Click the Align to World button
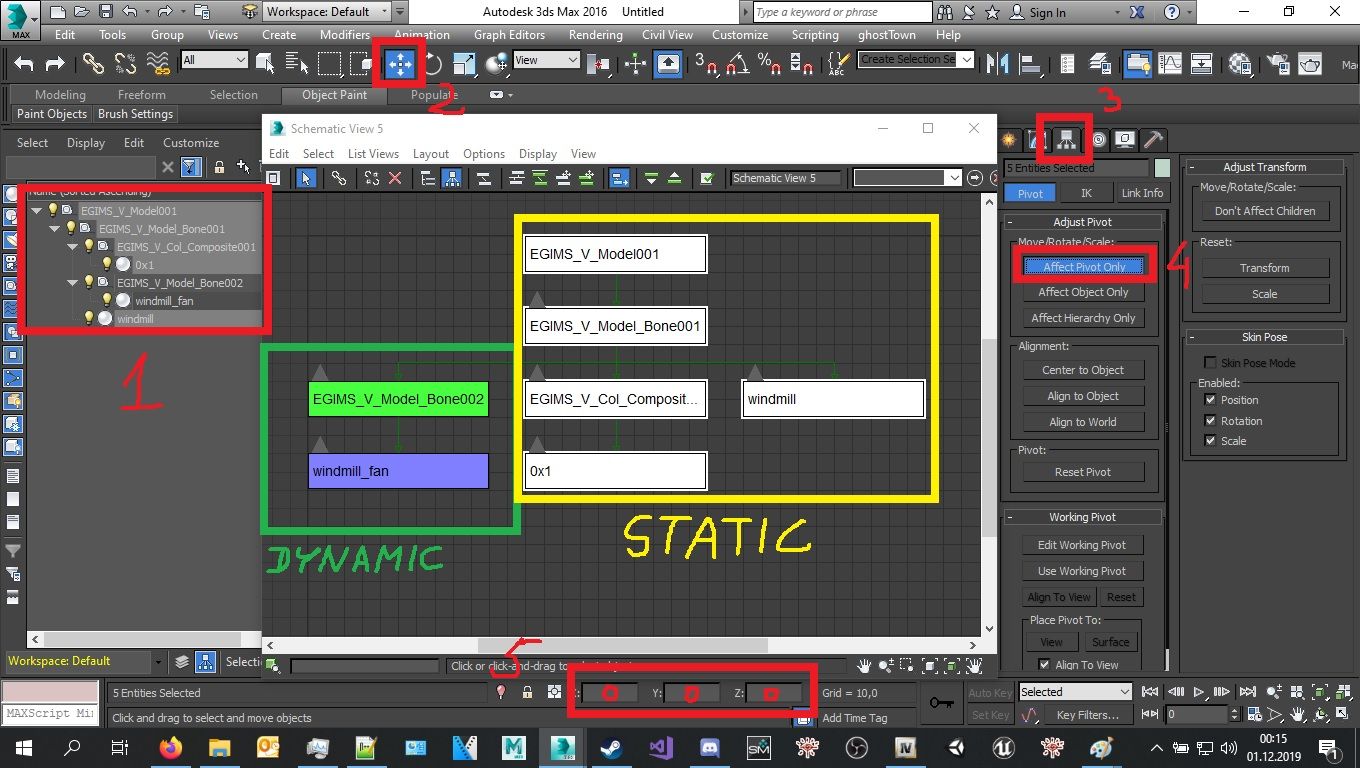The image size is (1360, 768). (x=1083, y=422)
